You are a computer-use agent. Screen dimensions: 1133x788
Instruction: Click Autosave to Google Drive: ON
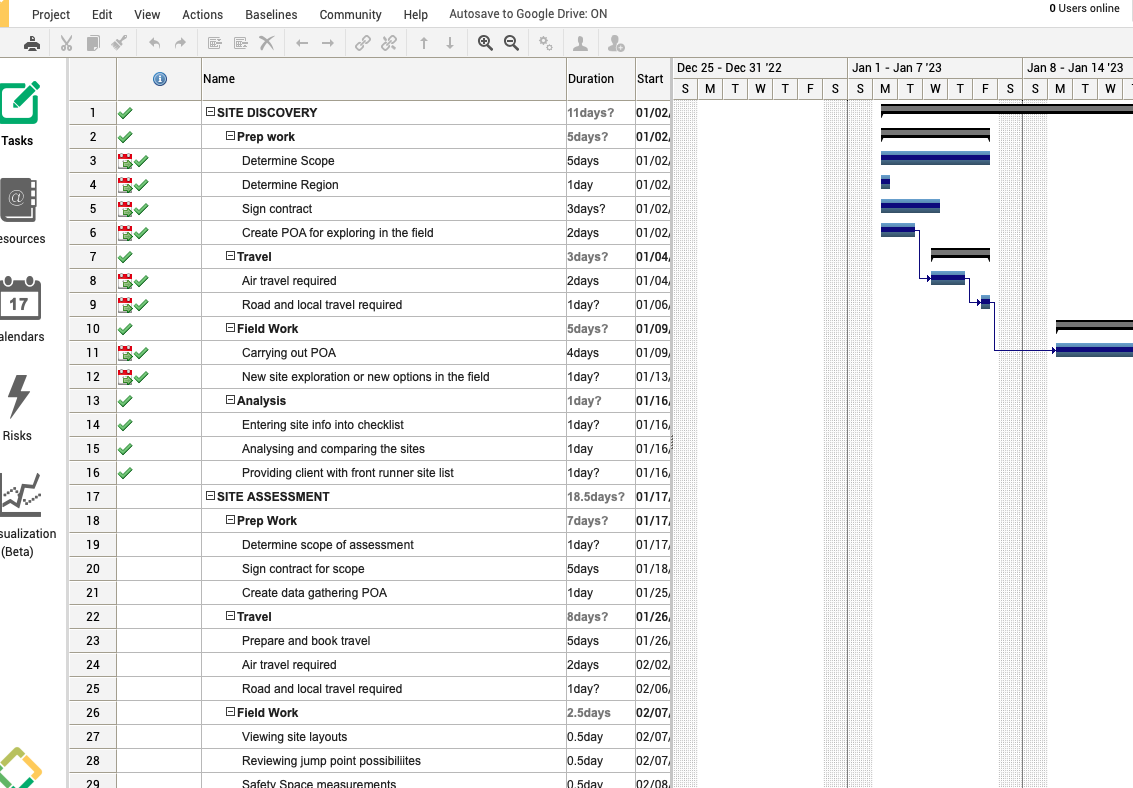528,14
